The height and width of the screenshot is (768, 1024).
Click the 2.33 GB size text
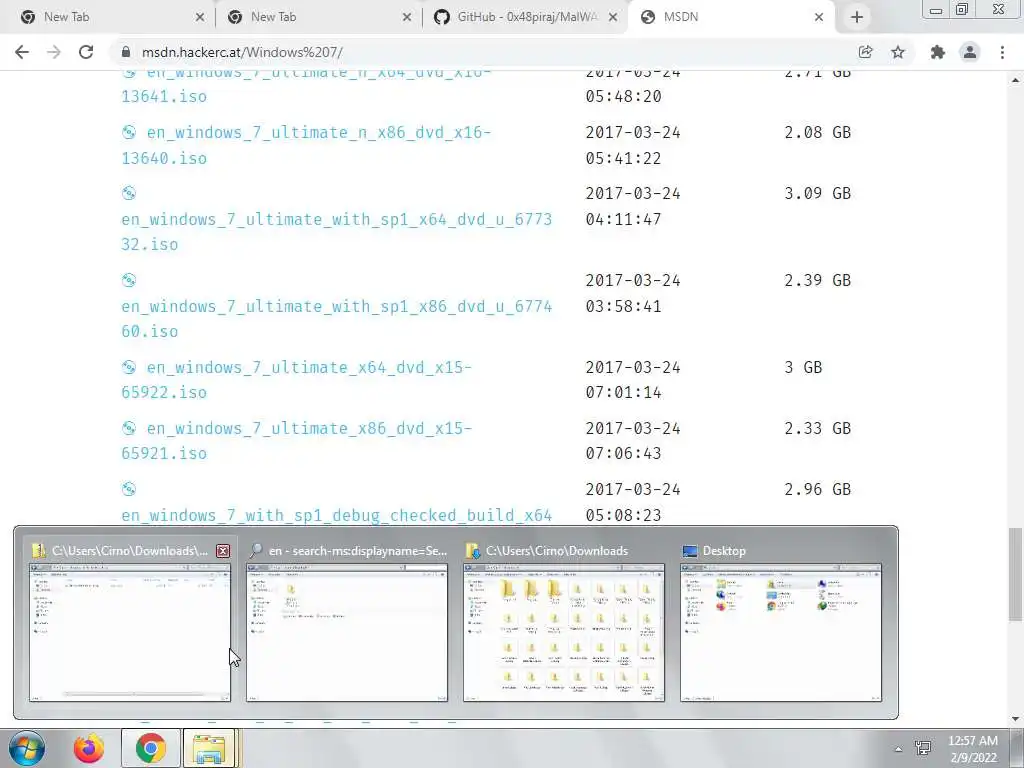pos(818,428)
